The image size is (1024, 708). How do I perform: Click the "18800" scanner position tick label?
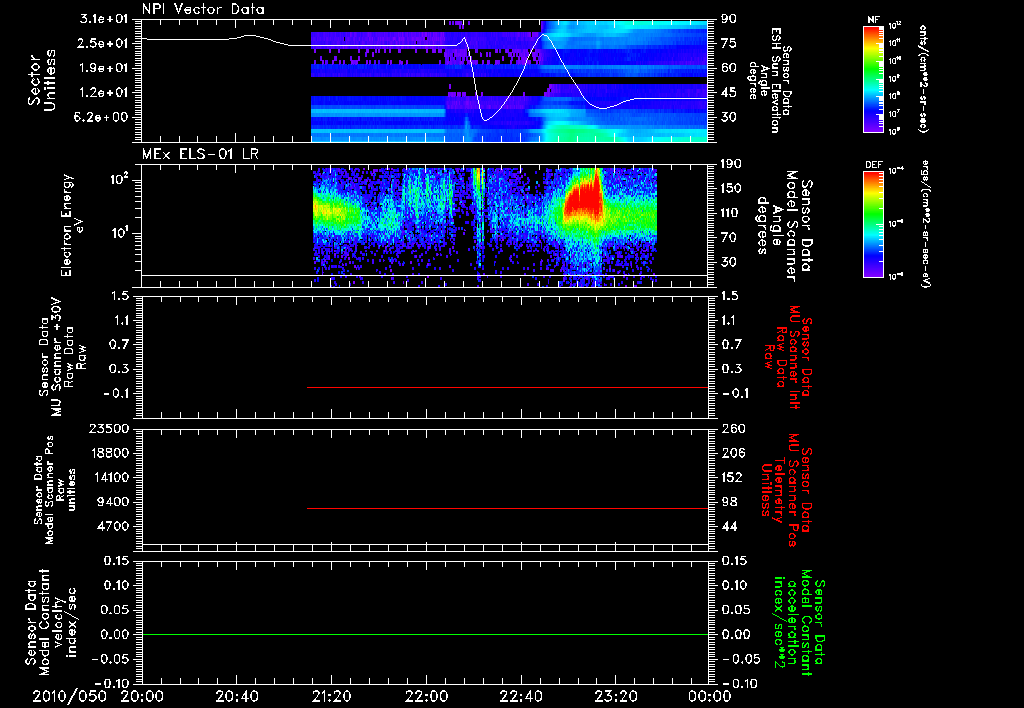110,453
